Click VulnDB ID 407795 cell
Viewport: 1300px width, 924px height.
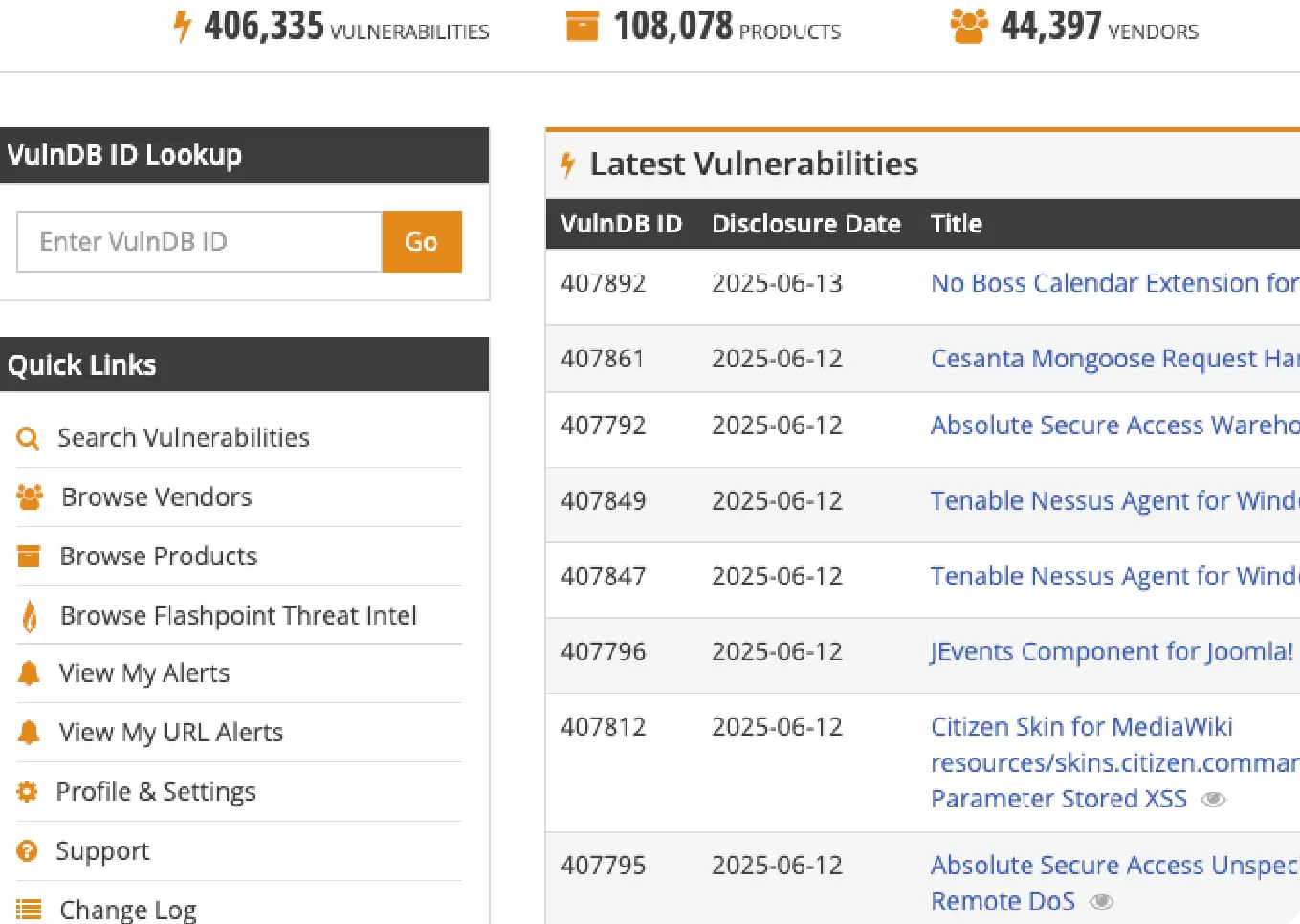click(x=604, y=866)
